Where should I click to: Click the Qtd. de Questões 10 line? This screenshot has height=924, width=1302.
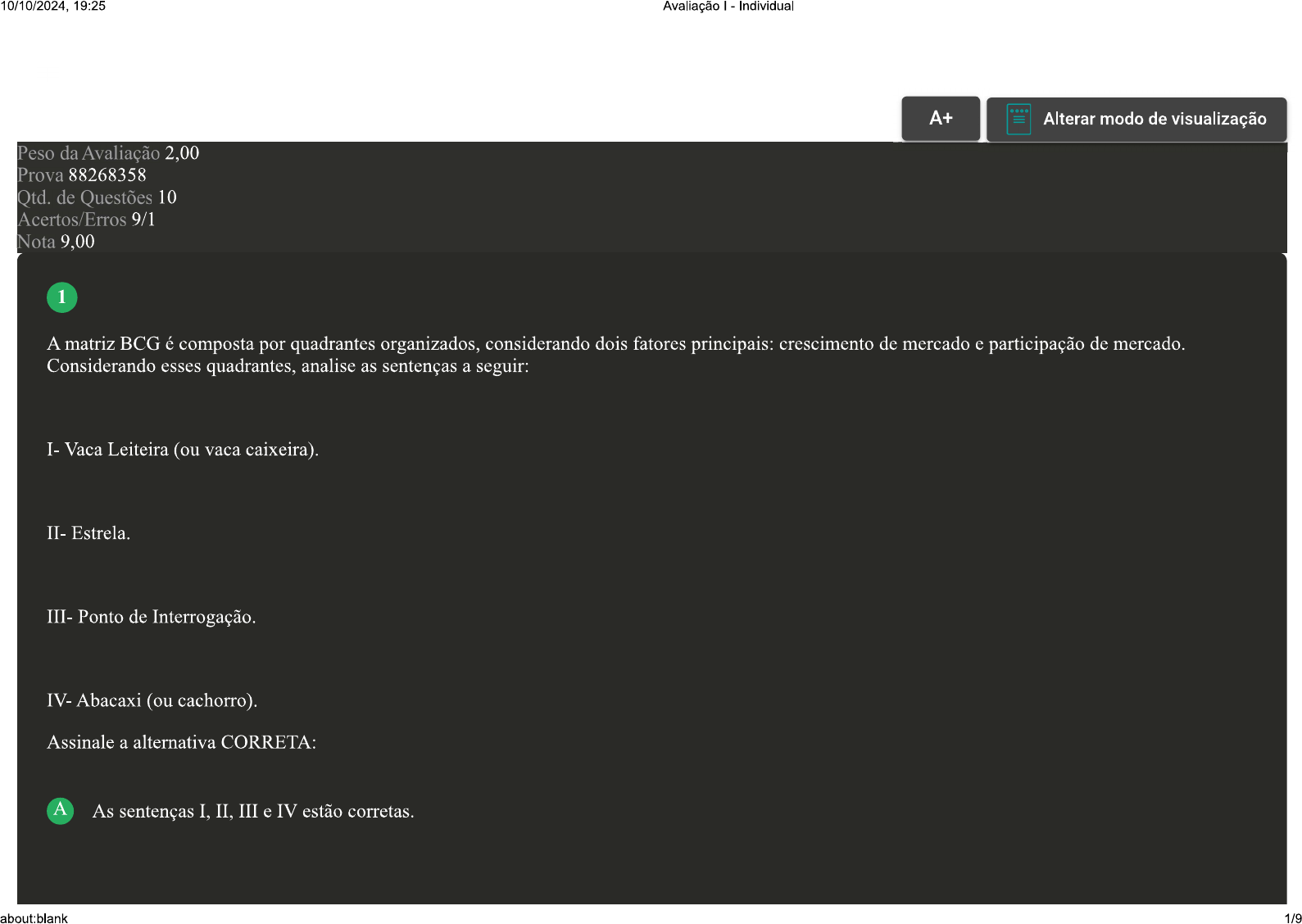(97, 197)
